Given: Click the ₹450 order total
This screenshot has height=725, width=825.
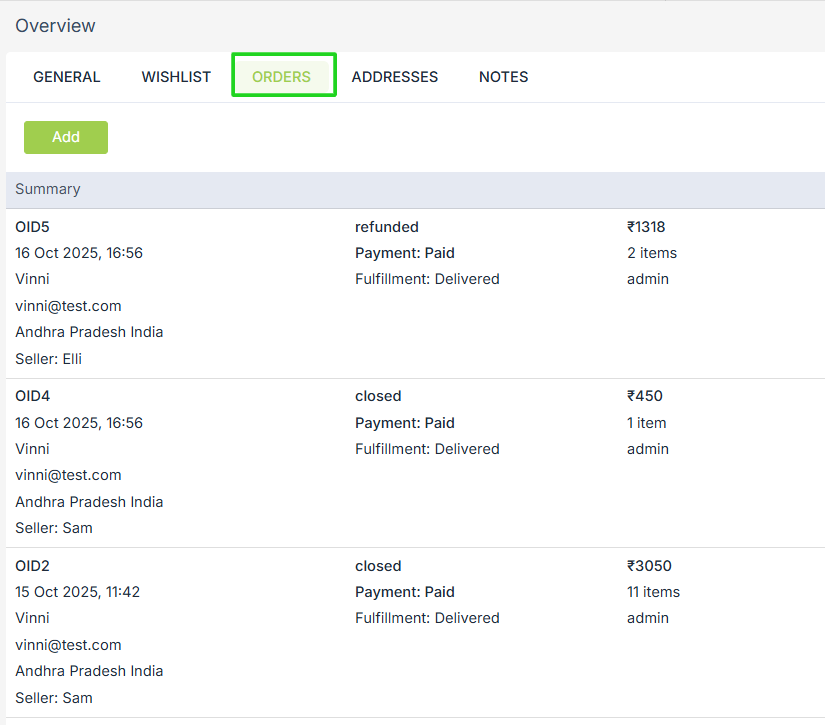Looking at the screenshot, I should point(644,396).
